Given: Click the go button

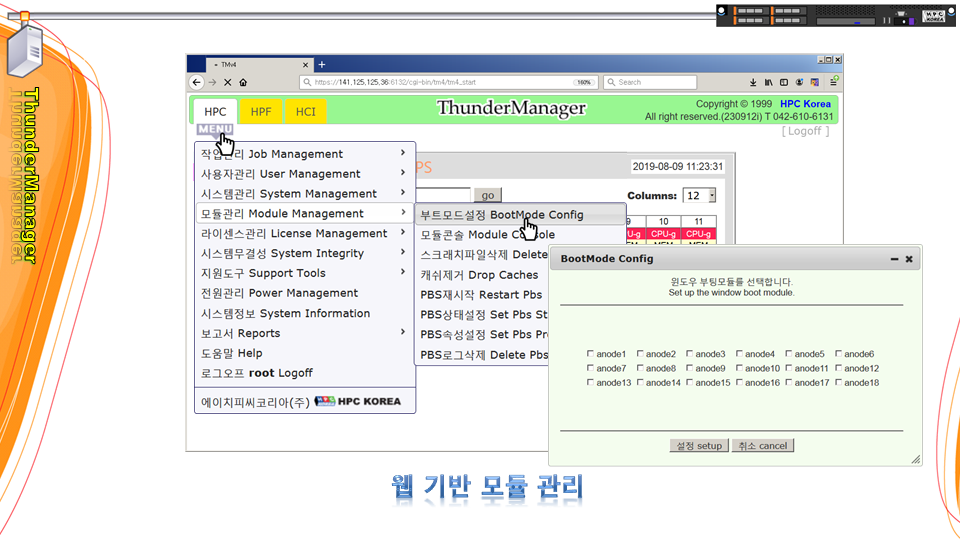Looking at the screenshot, I should [488, 195].
